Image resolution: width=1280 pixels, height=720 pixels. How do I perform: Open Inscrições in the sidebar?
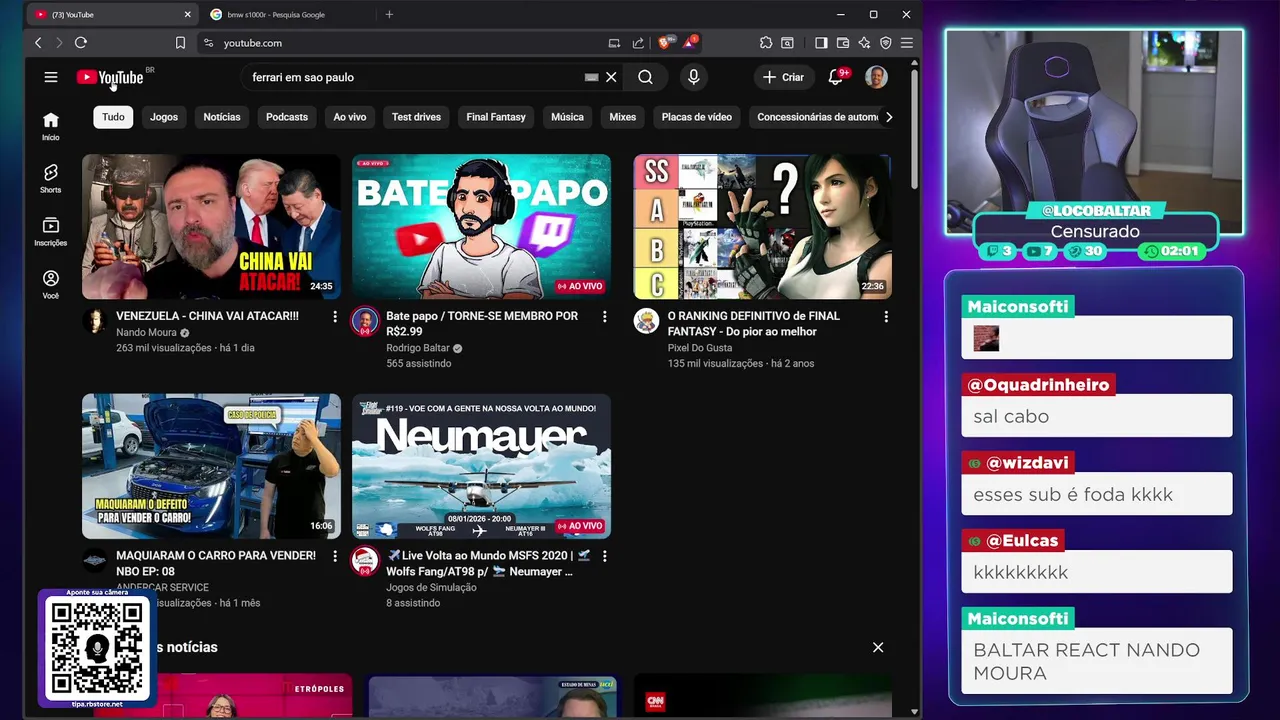click(51, 232)
